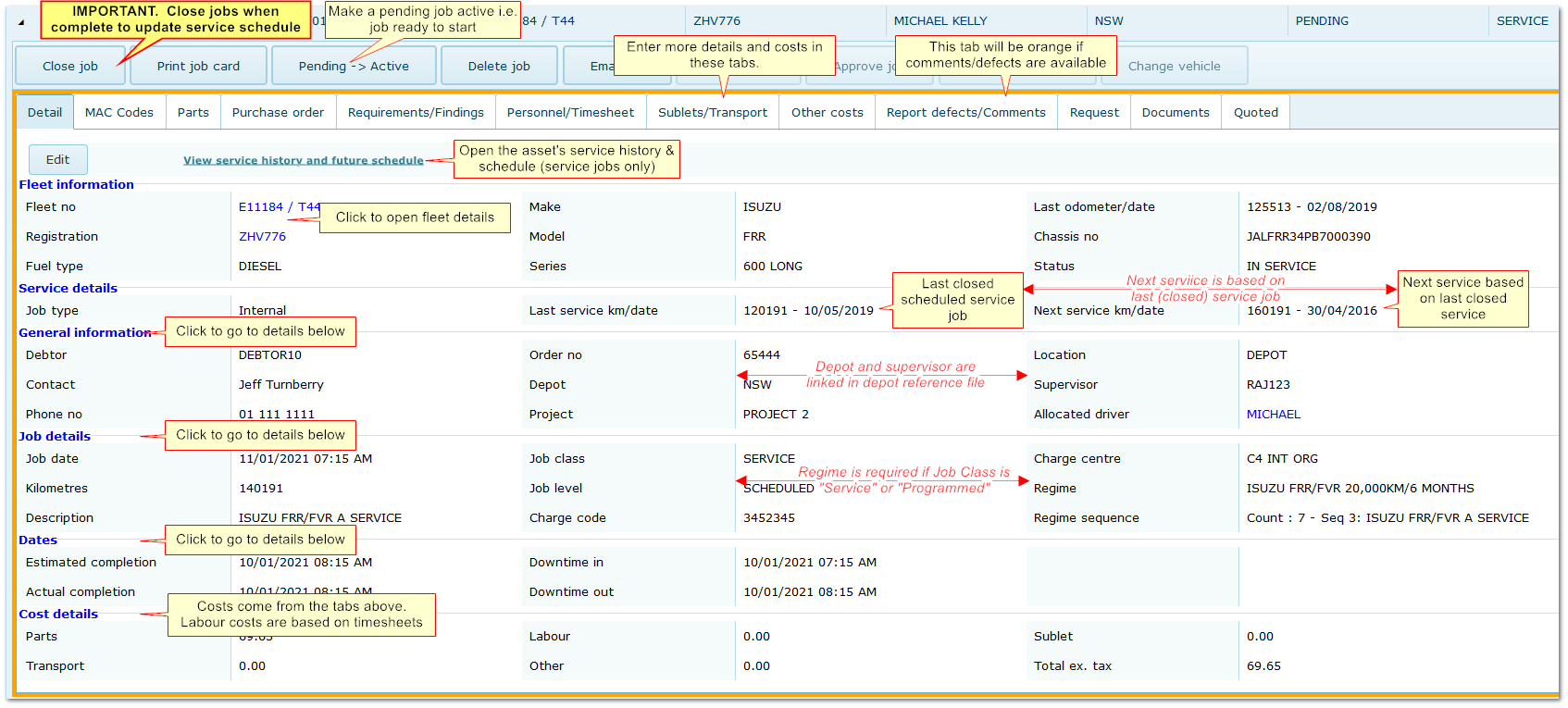Click the Change vehicle button

(1174, 66)
